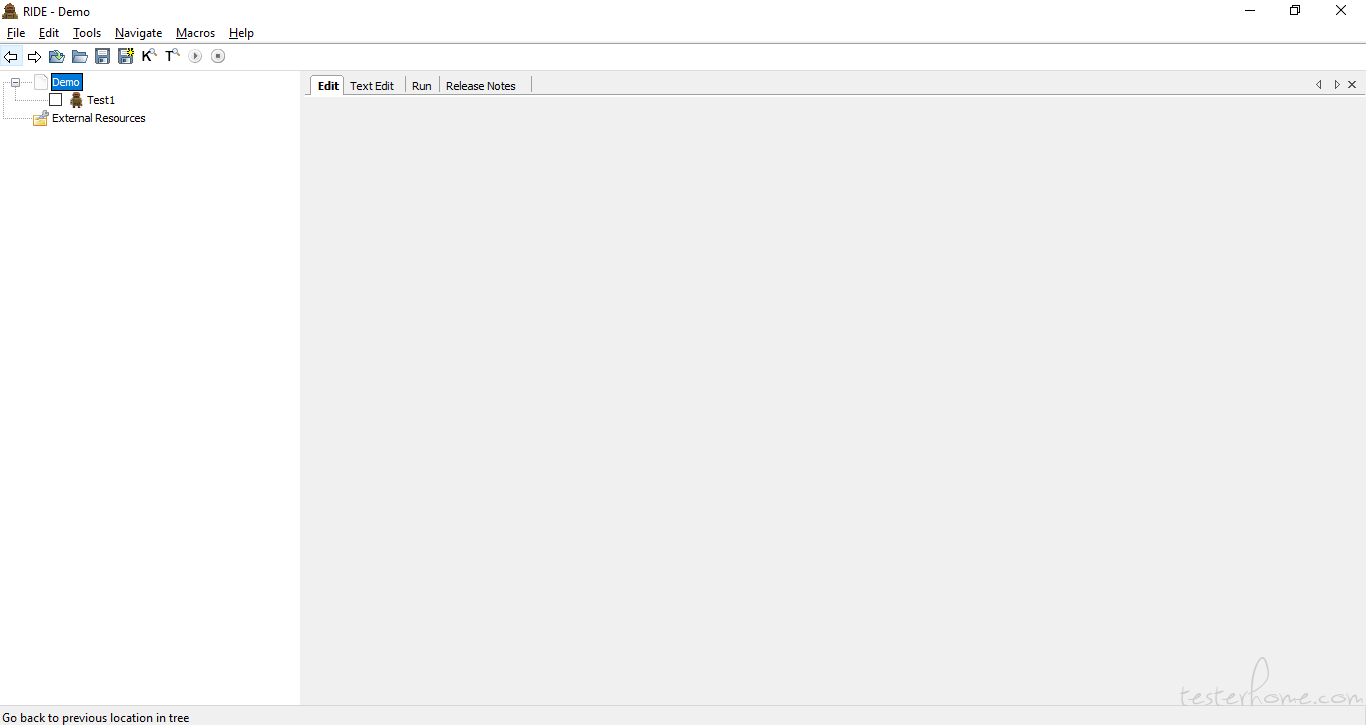Image resolution: width=1366 pixels, height=725 pixels.
Task: Click the Demo suite file icon
Action: click(41, 82)
